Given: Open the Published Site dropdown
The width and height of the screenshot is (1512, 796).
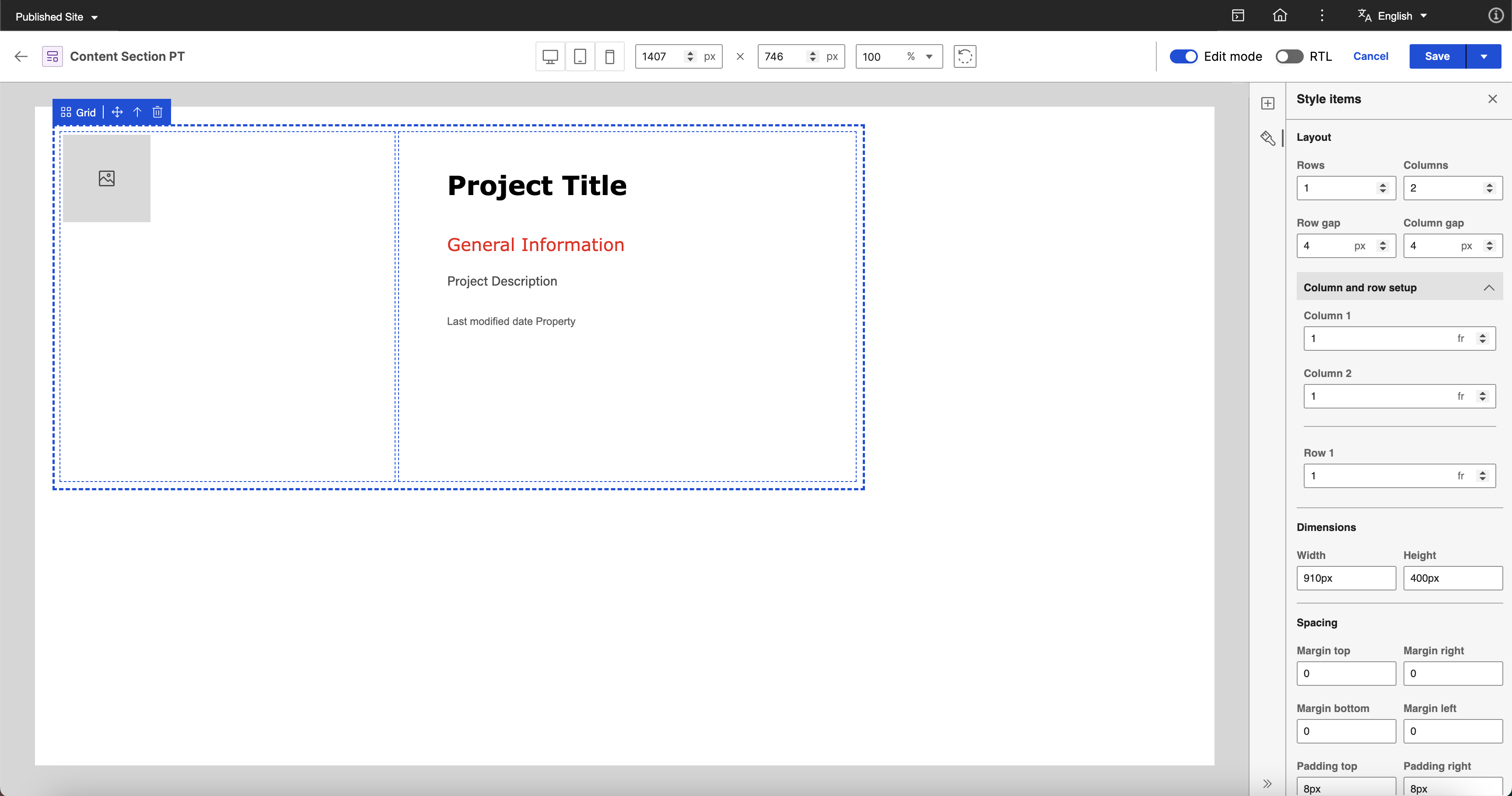Looking at the screenshot, I should click(56, 17).
